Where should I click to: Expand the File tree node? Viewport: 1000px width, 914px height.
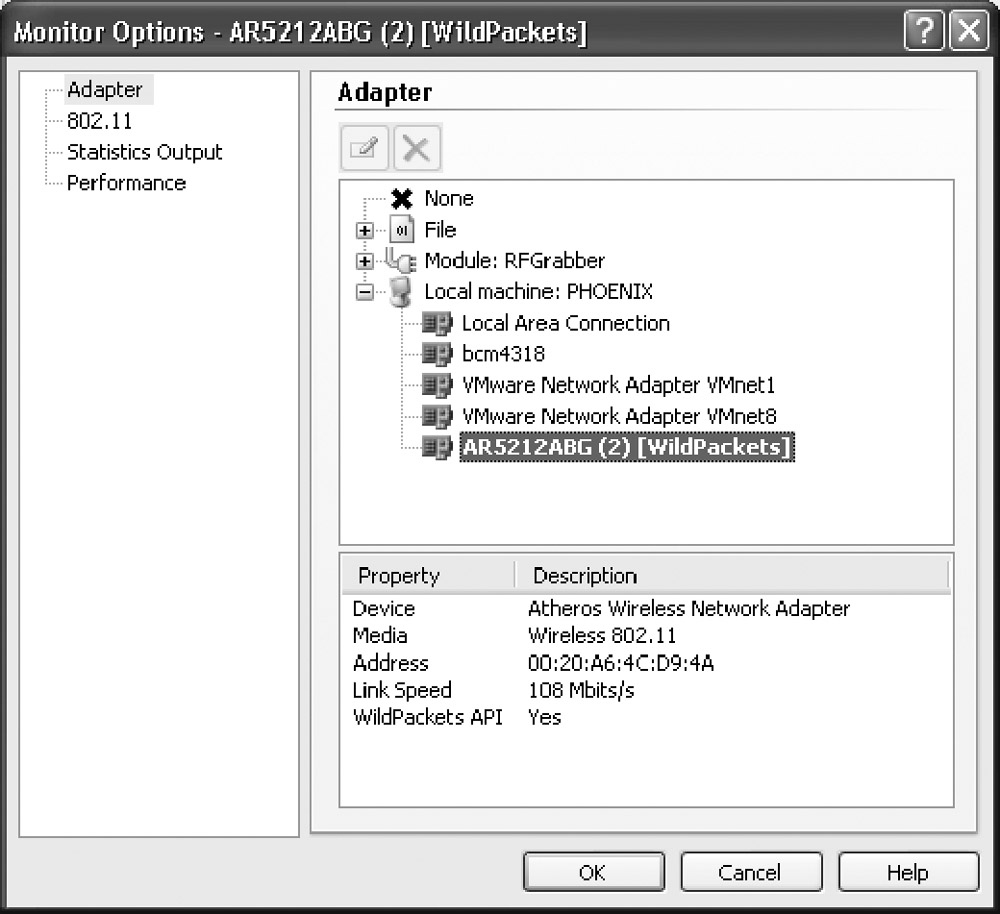[365, 230]
